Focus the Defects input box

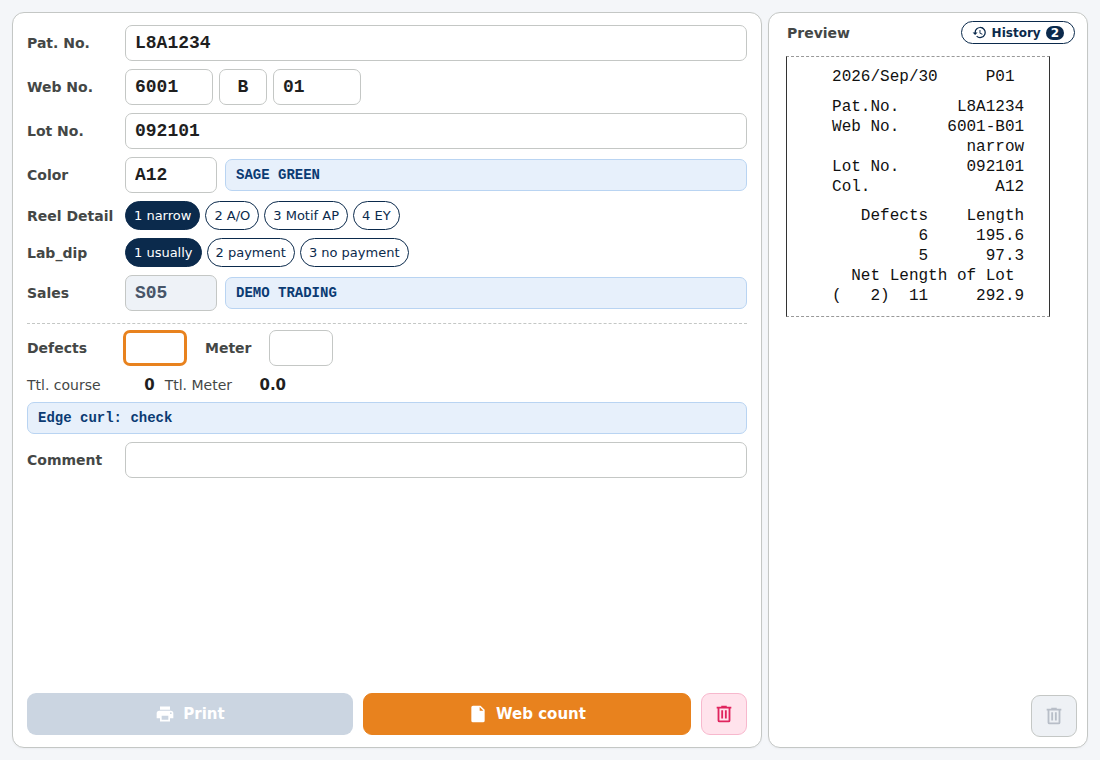click(155, 348)
